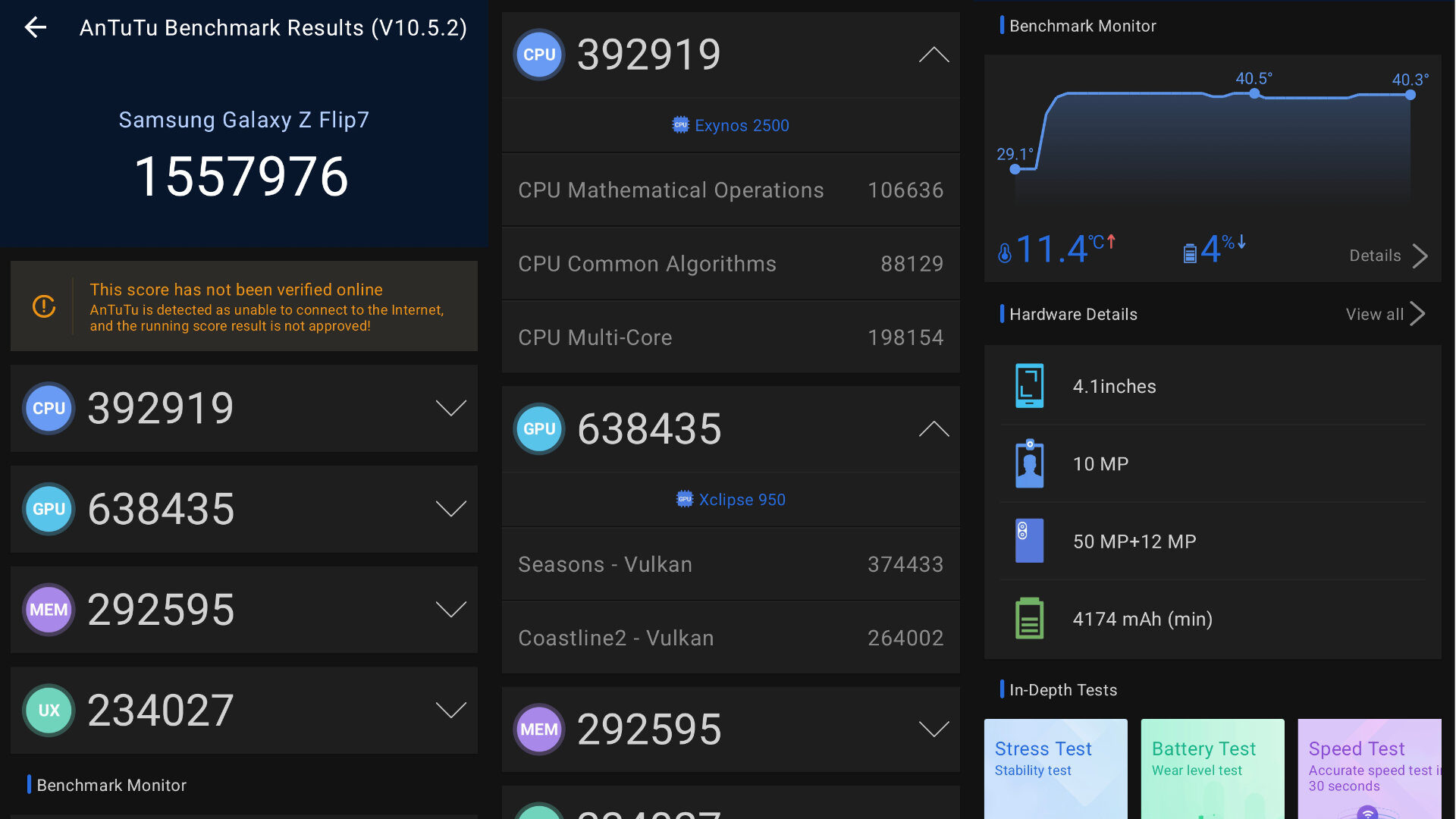The width and height of the screenshot is (1456, 819).
Task: Tap the 4.1inches hardware entry
Action: [1213, 386]
